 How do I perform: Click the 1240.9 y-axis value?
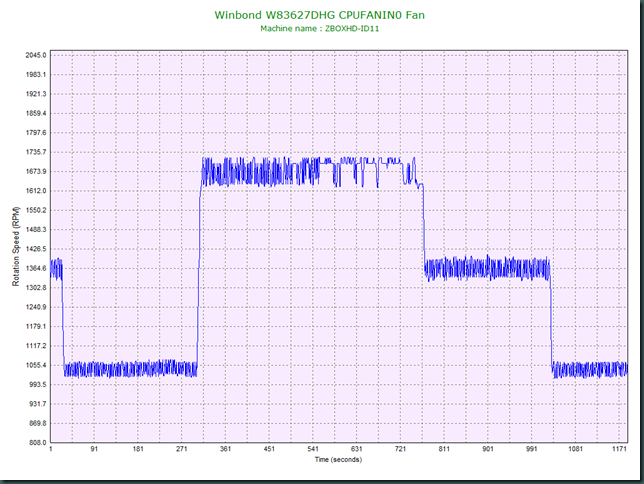pyautogui.click(x=36, y=307)
